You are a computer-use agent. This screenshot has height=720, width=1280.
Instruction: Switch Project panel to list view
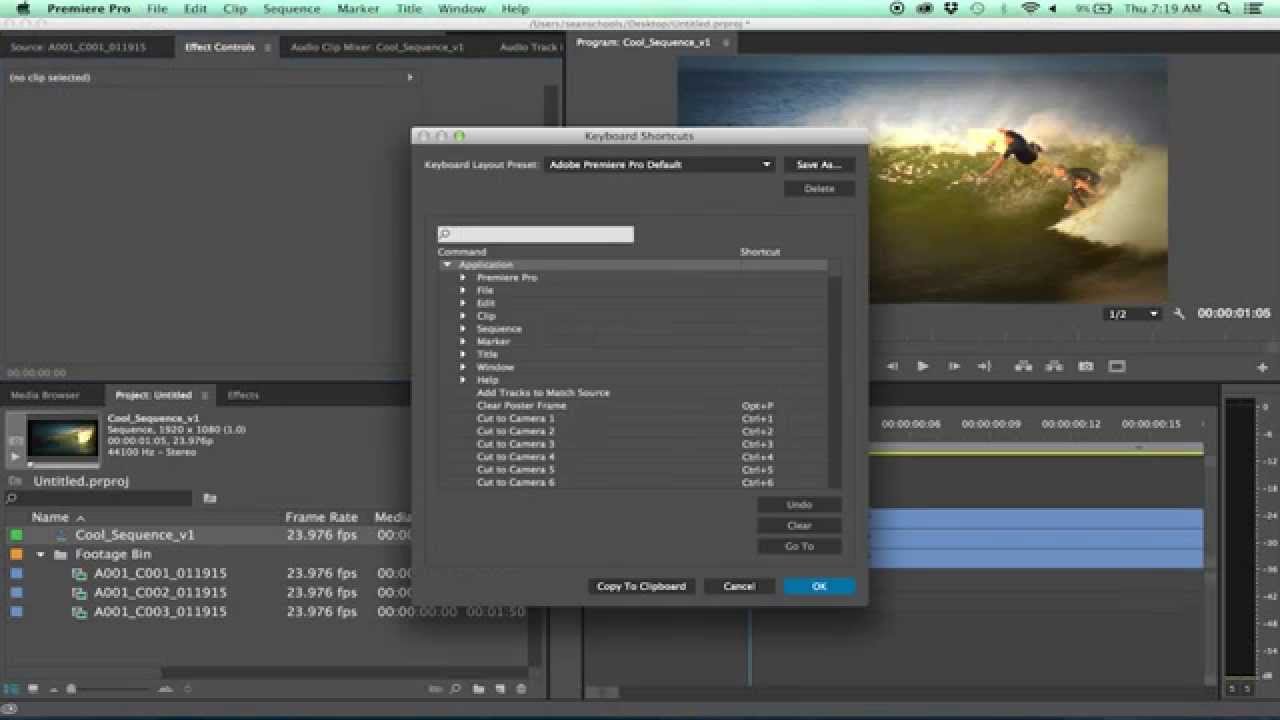[13, 689]
